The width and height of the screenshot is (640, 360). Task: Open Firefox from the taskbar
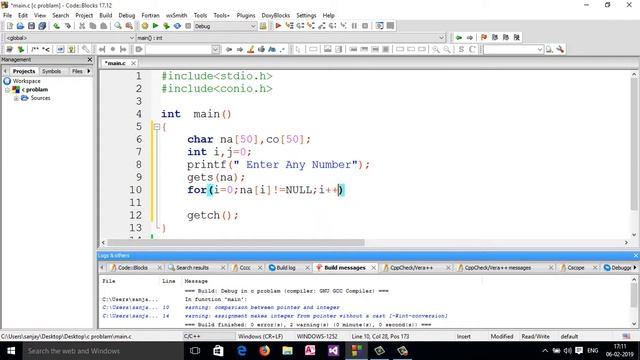click(x=264, y=351)
